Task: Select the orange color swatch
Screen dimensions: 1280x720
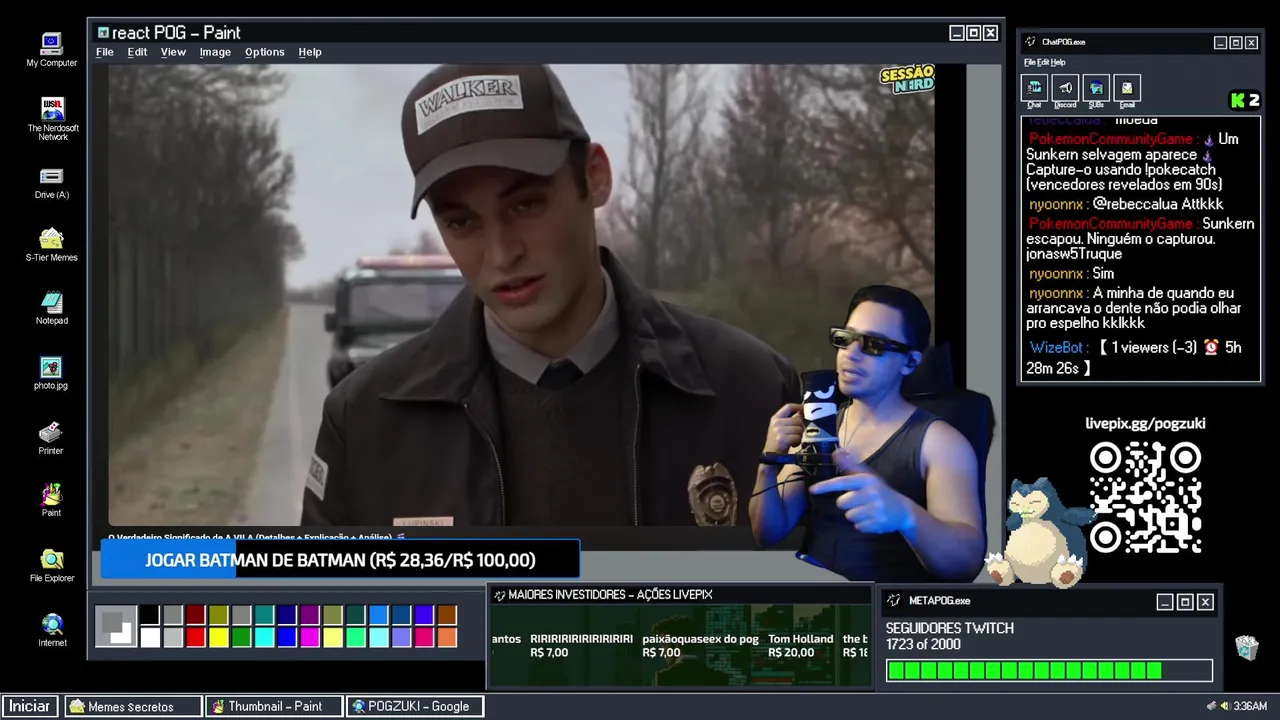Action: pyautogui.click(x=447, y=637)
